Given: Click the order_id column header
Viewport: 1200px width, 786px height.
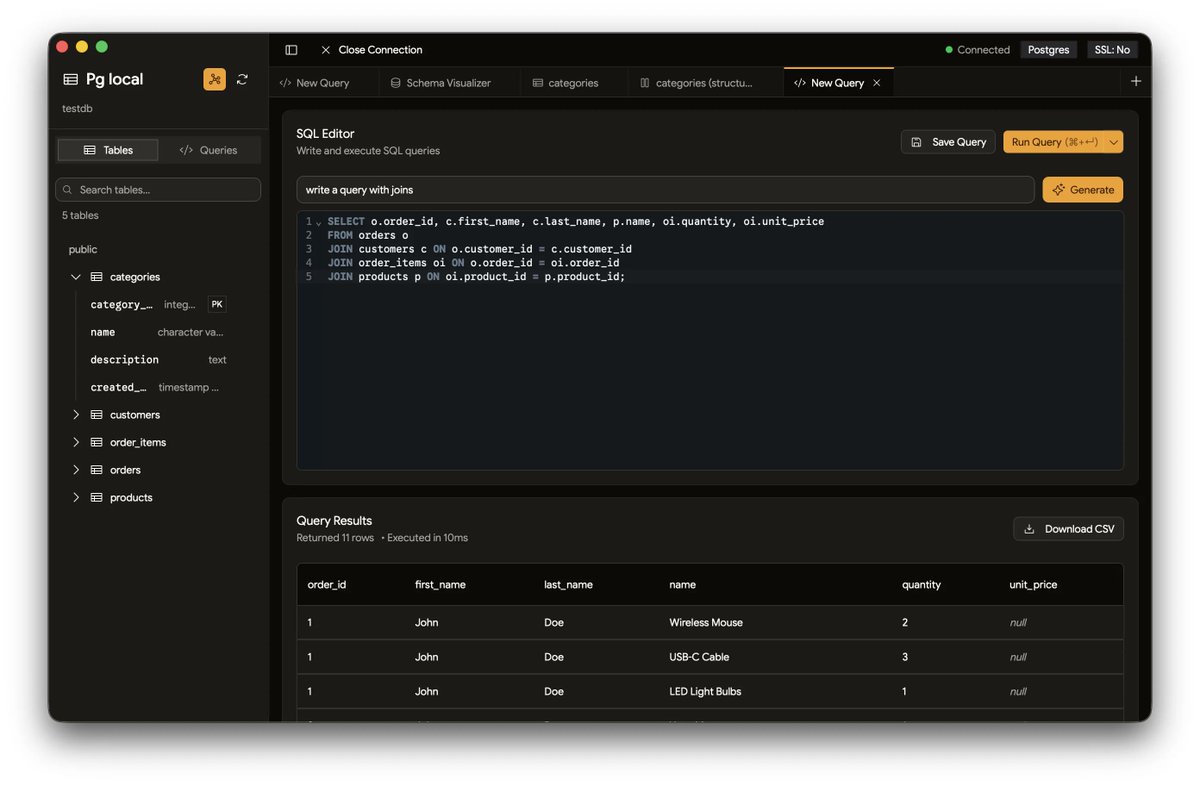Looking at the screenshot, I should tap(327, 585).
